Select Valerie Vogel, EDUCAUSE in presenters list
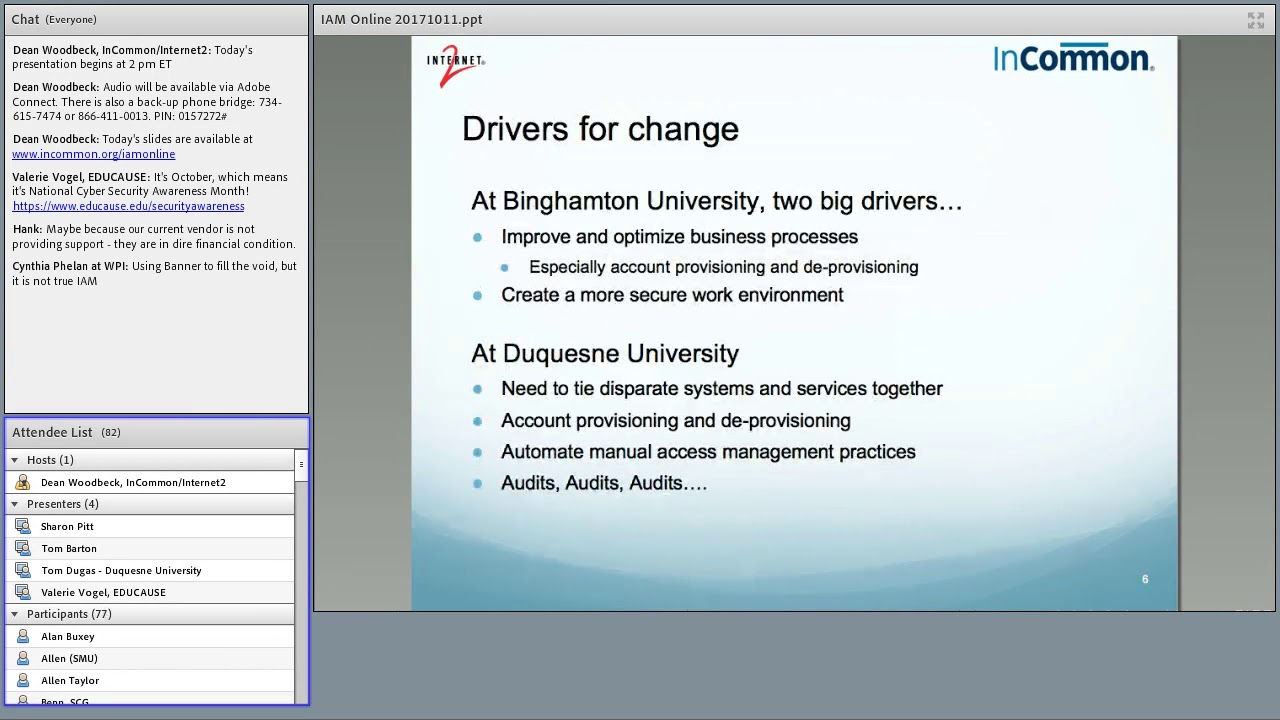 pyautogui.click(x=150, y=593)
